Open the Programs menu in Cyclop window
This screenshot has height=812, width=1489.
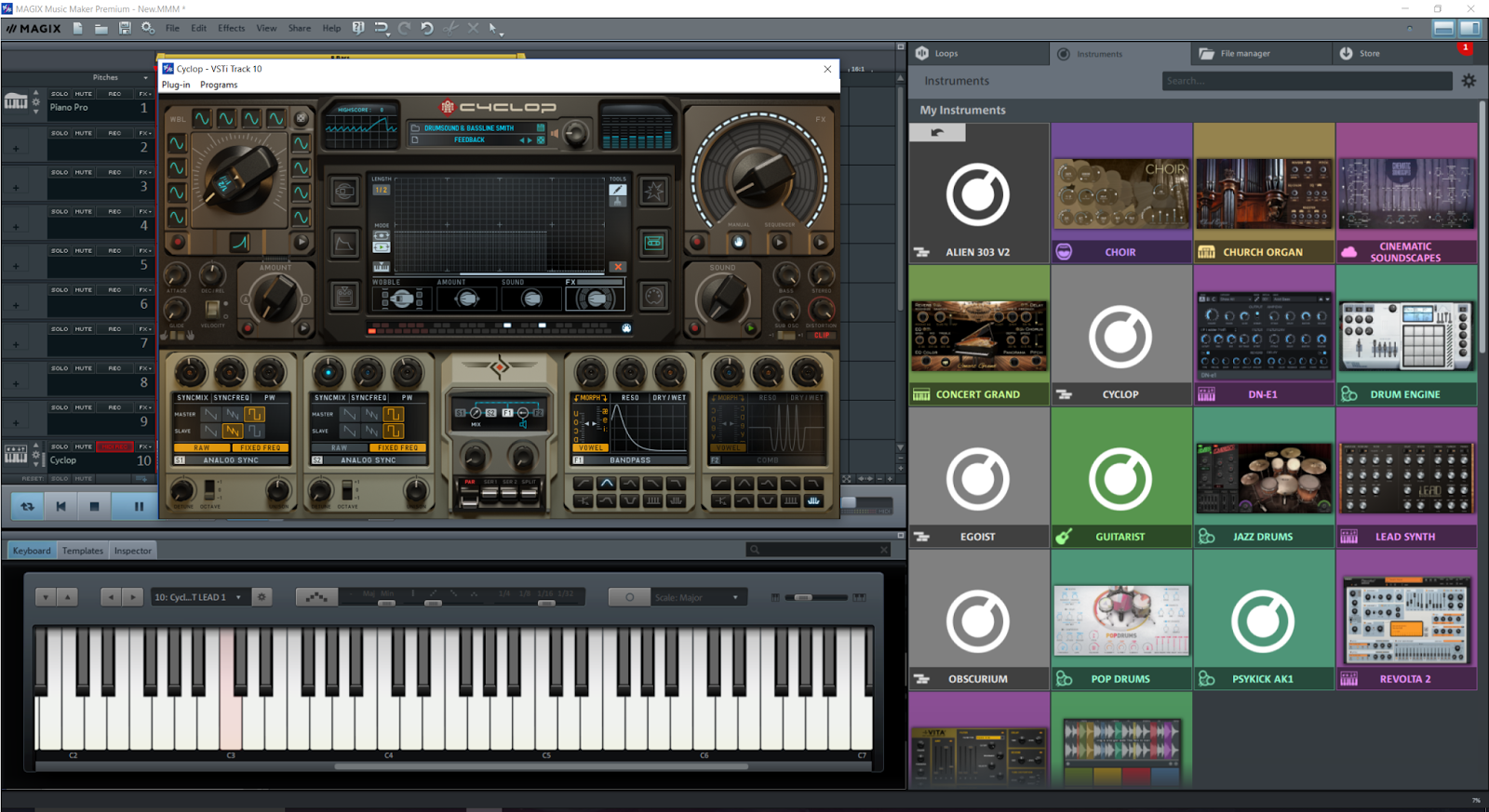pos(219,85)
